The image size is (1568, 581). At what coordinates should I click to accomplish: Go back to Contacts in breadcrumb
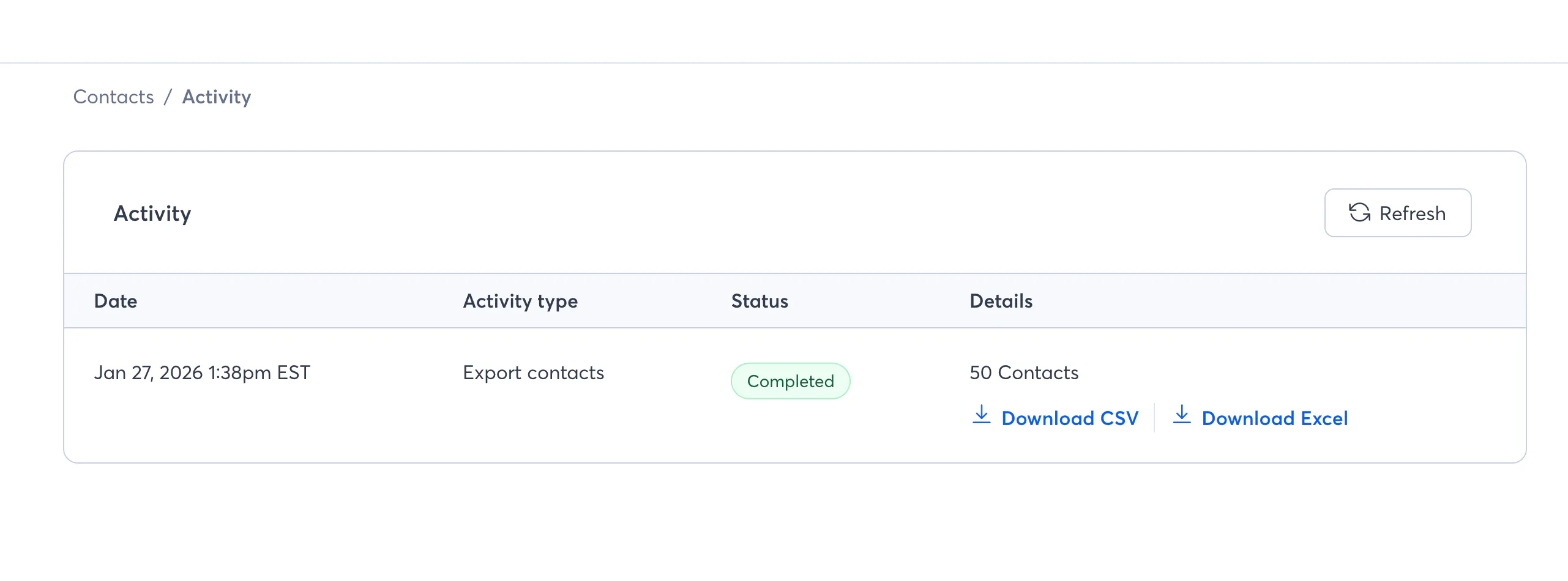click(x=113, y=97)
